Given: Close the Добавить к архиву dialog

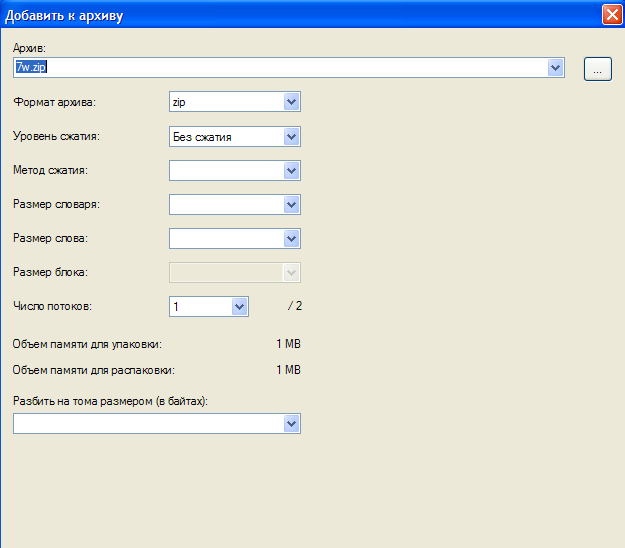Looking at the screenshot, I should click(x=610, y=15).
